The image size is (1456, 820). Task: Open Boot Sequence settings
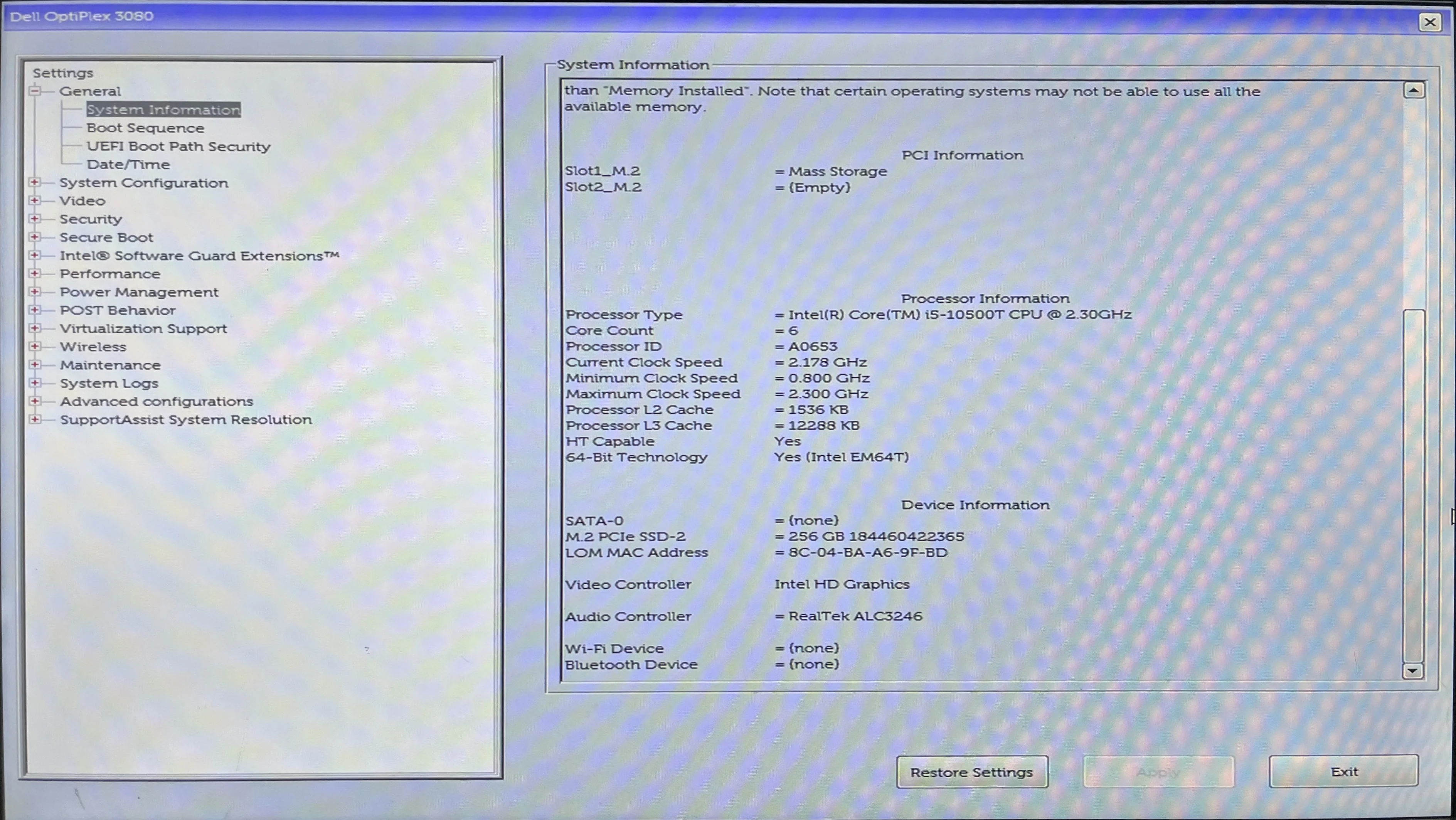[145, 128]
